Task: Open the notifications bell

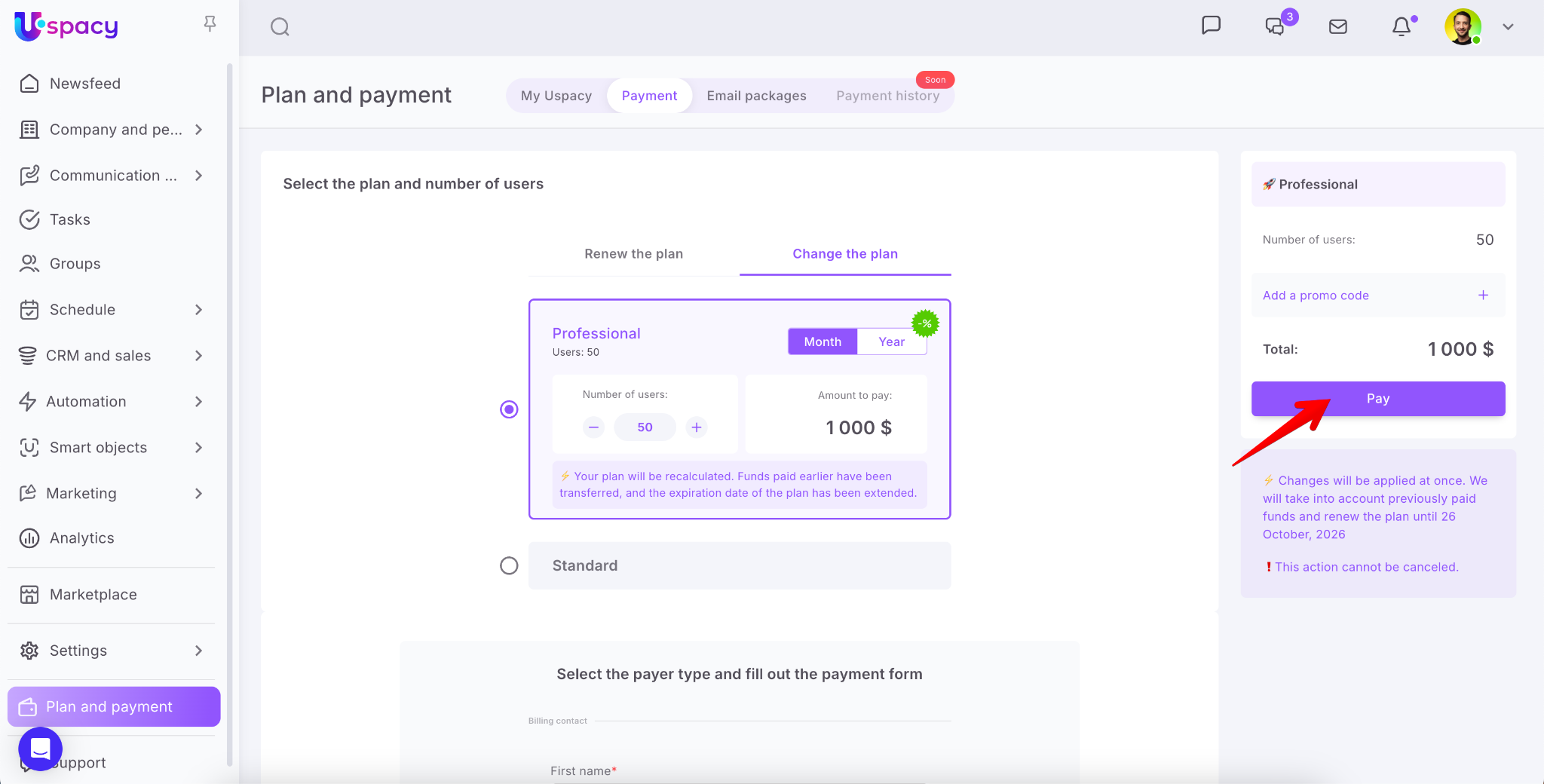Action: [x=1401, y=27]
